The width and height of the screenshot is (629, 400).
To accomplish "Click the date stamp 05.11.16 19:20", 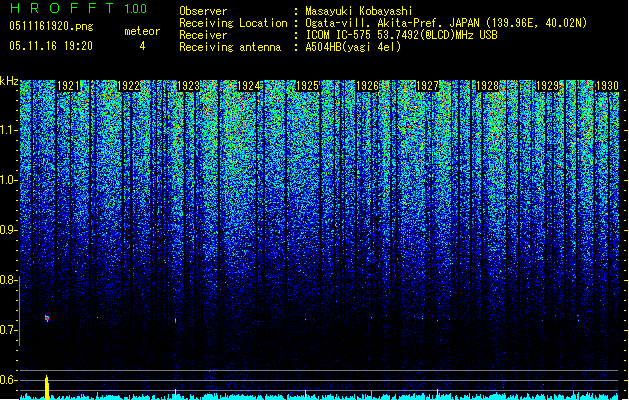I will [51, 46].
